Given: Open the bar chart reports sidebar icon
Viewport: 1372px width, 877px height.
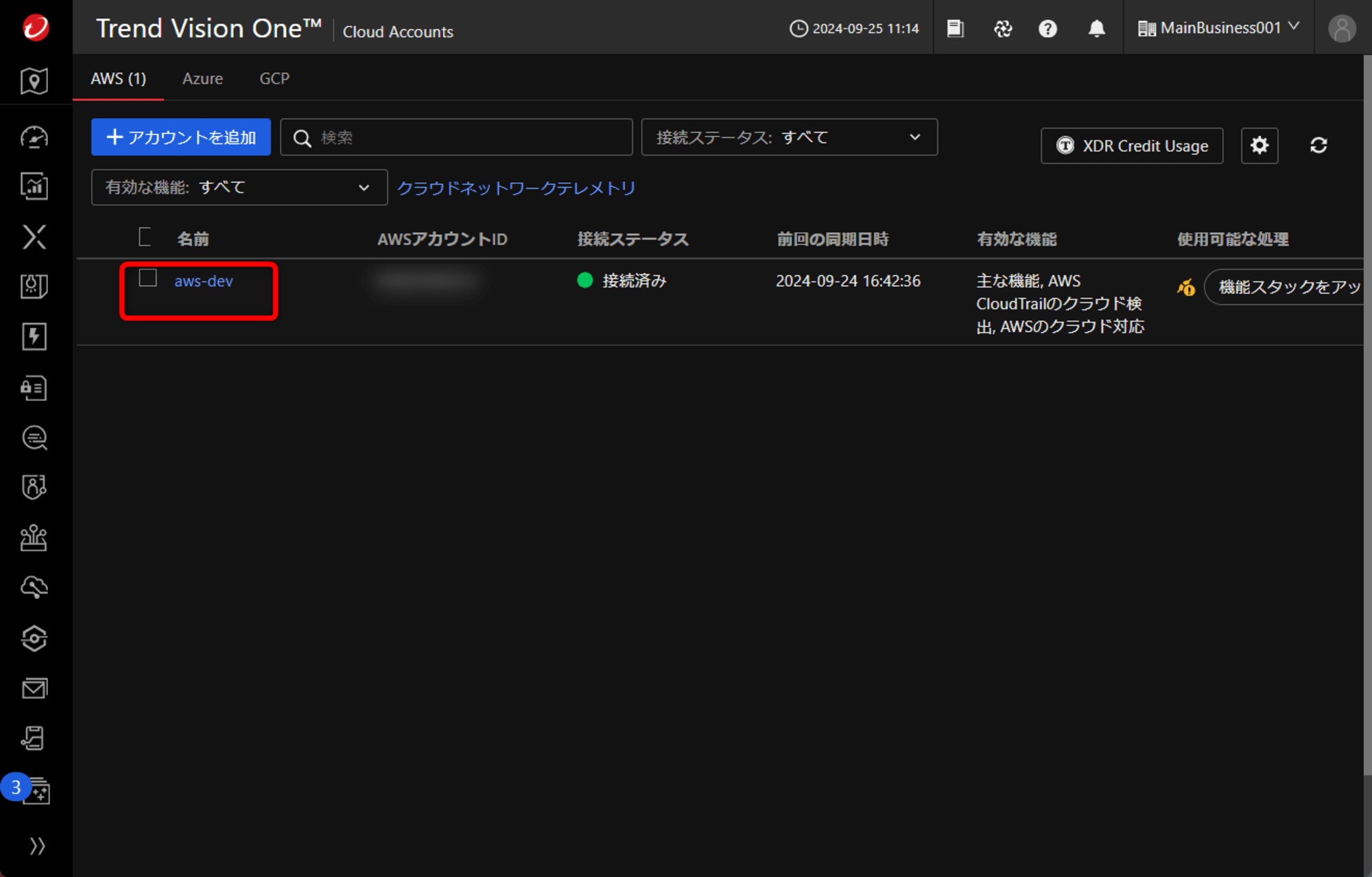Looking at the screenshot, I should pos(34,187).
